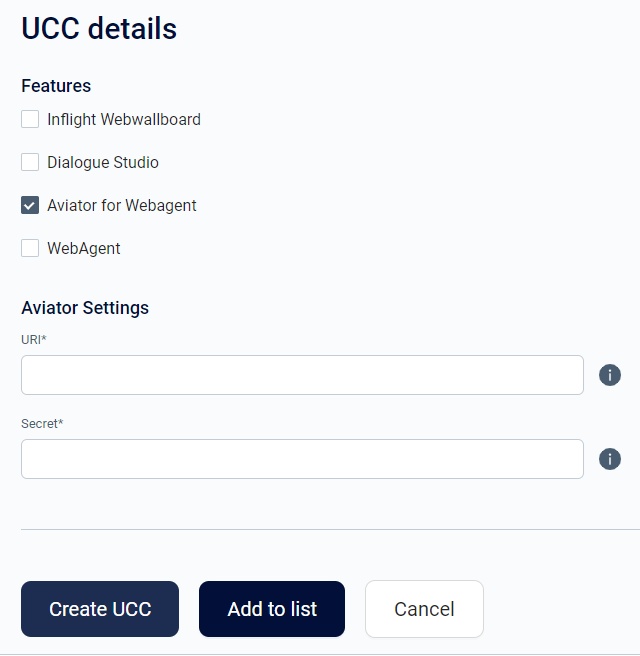Click the Features section heading
The image size is (640, 656).
point(56,86)
